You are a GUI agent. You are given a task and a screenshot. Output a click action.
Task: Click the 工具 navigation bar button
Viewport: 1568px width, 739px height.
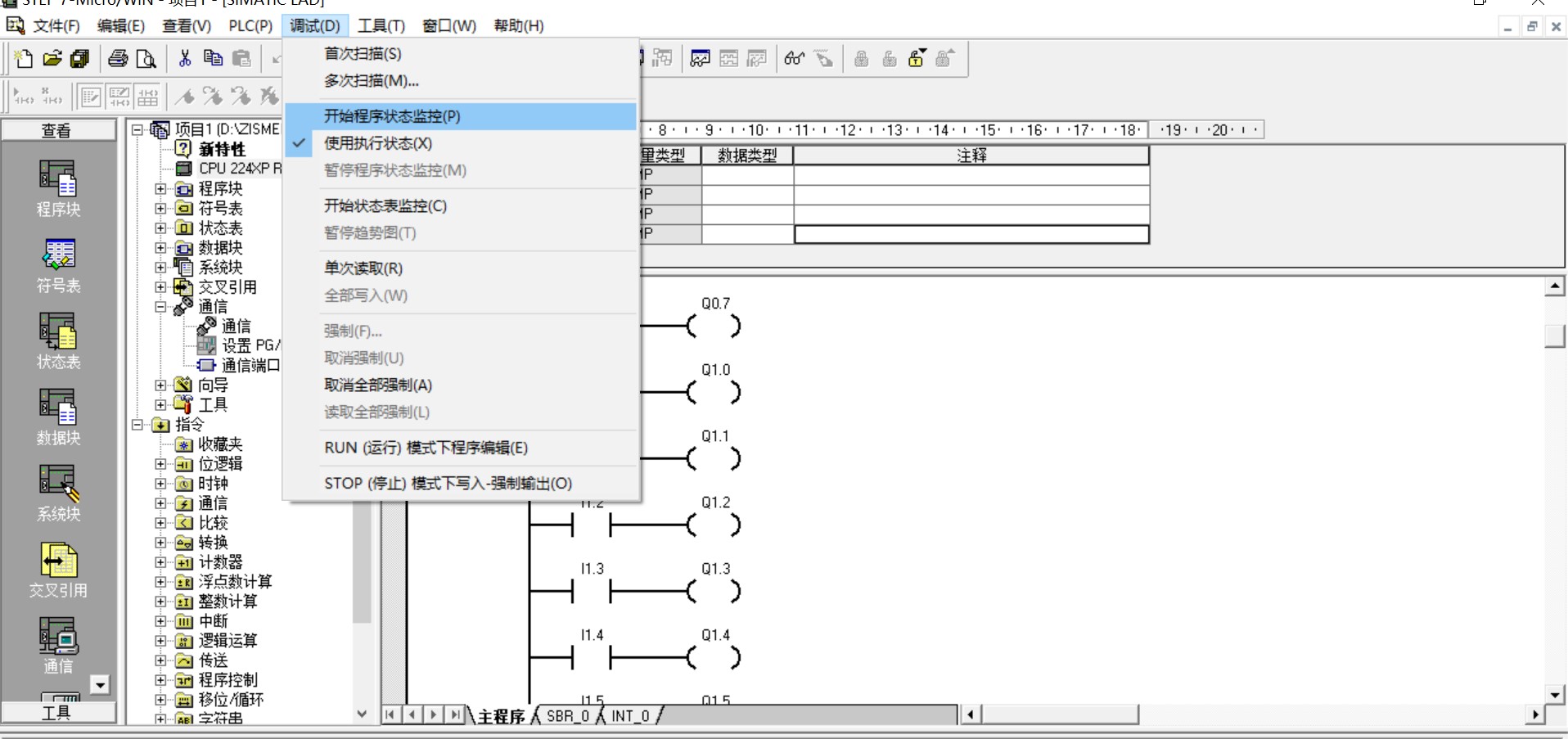tap(58, 713)
